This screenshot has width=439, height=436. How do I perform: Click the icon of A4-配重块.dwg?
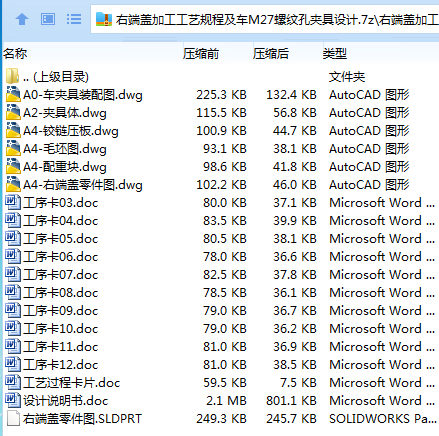pos(13,166)
